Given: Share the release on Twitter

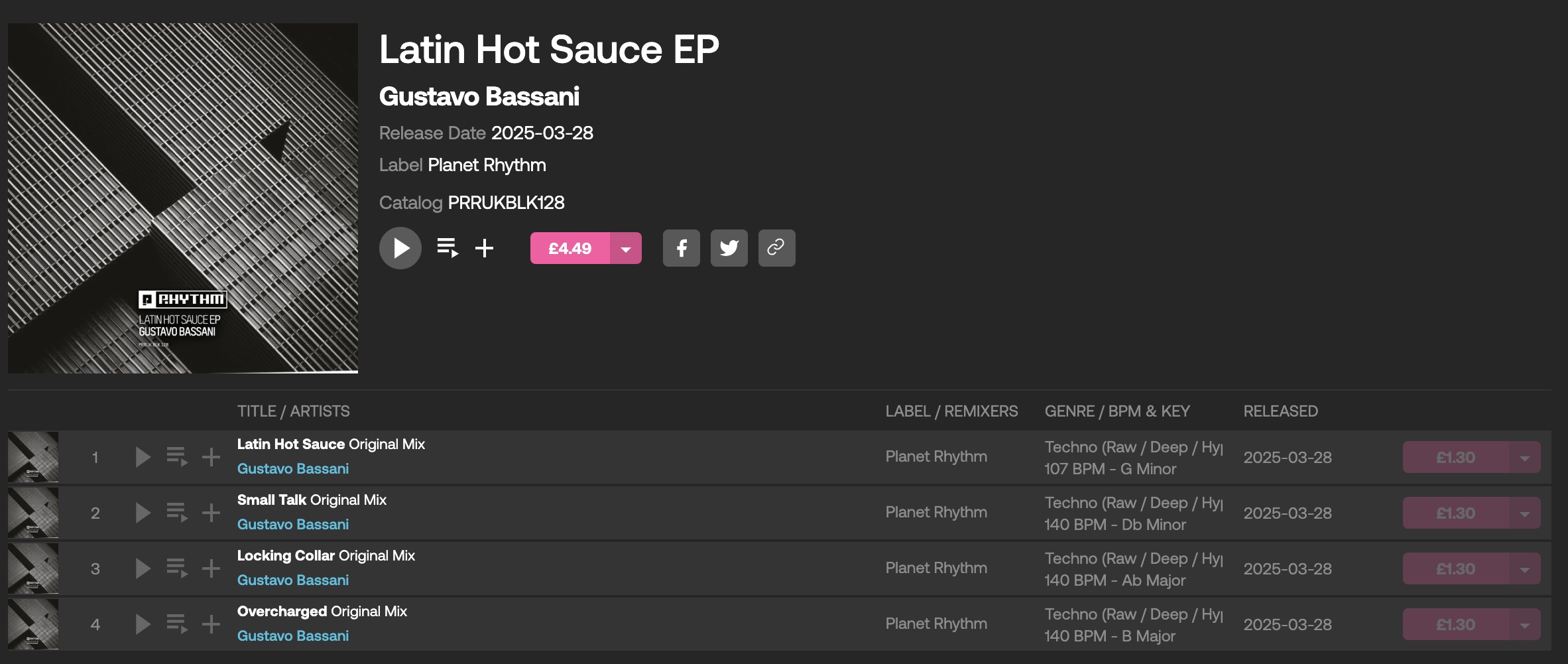Looking at the screenshot, I should (729, 248).
